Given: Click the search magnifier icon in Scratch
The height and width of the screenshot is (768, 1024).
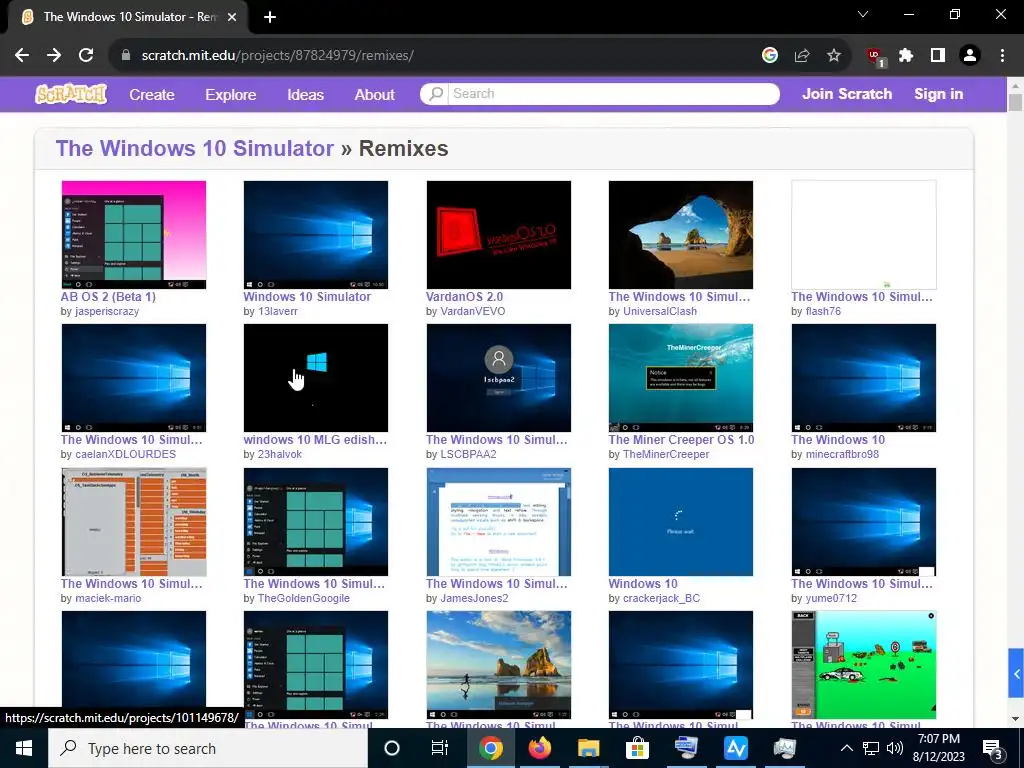Looking at the screenshot, I should click(x=436, y=93).
